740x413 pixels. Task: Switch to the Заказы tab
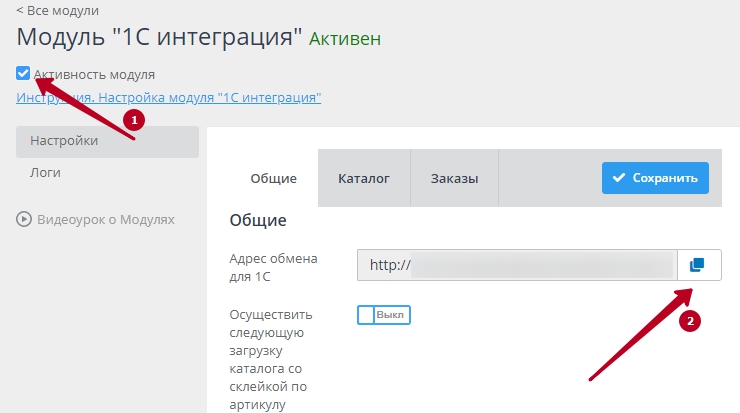(454, 179)
